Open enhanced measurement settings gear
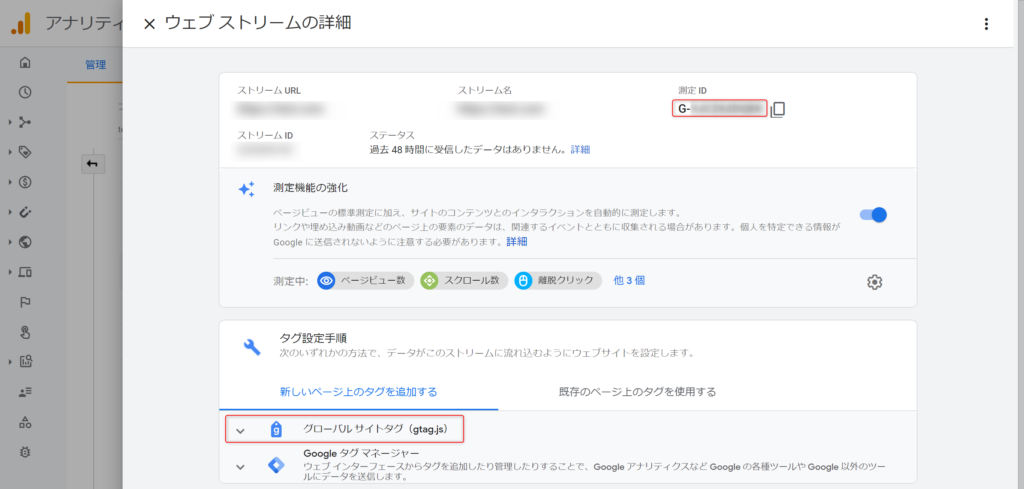 (874, 282)
